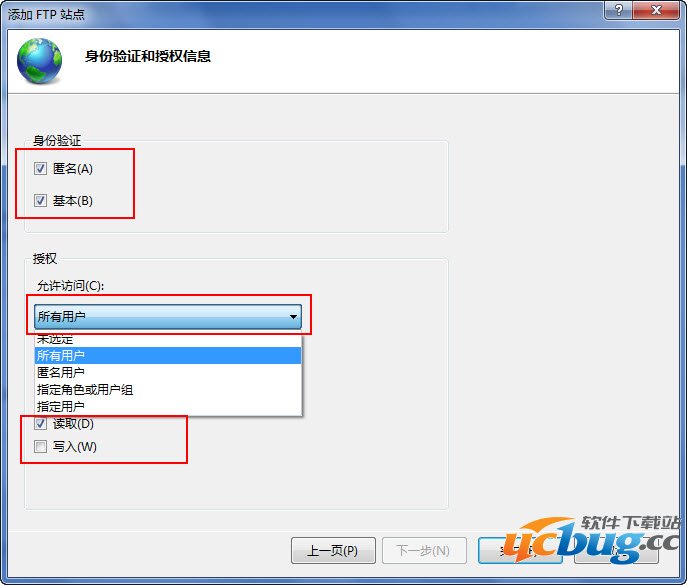Image resolution: width=687 pixels, height=585 pixels.
Task: Click the cancel button at bottom right
Action: [616, 550]
